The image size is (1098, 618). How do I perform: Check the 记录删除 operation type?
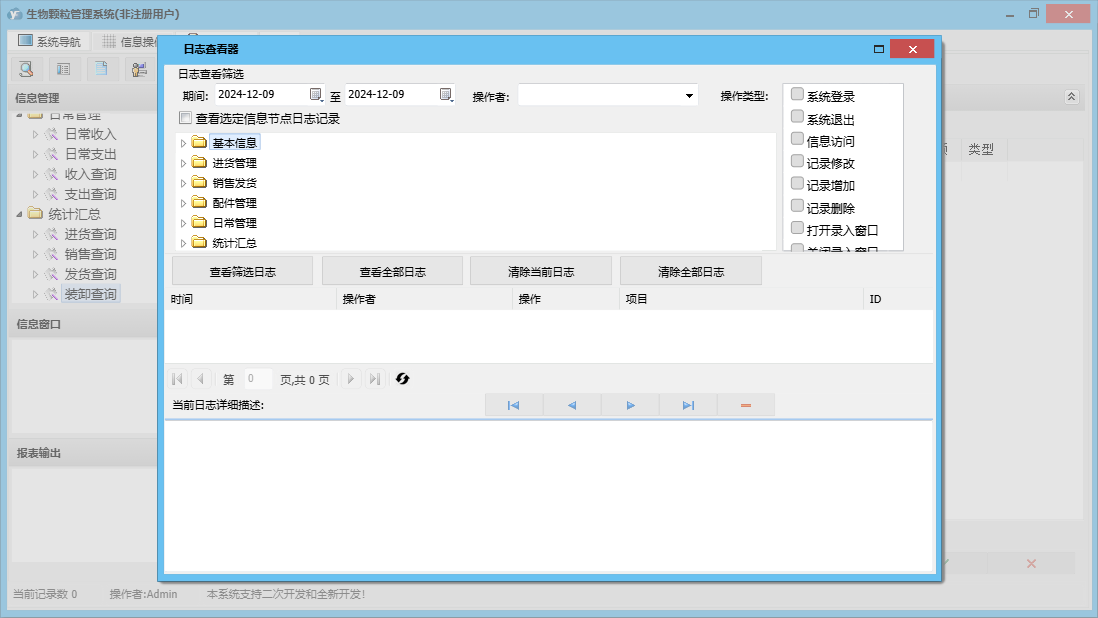point(797,206)
